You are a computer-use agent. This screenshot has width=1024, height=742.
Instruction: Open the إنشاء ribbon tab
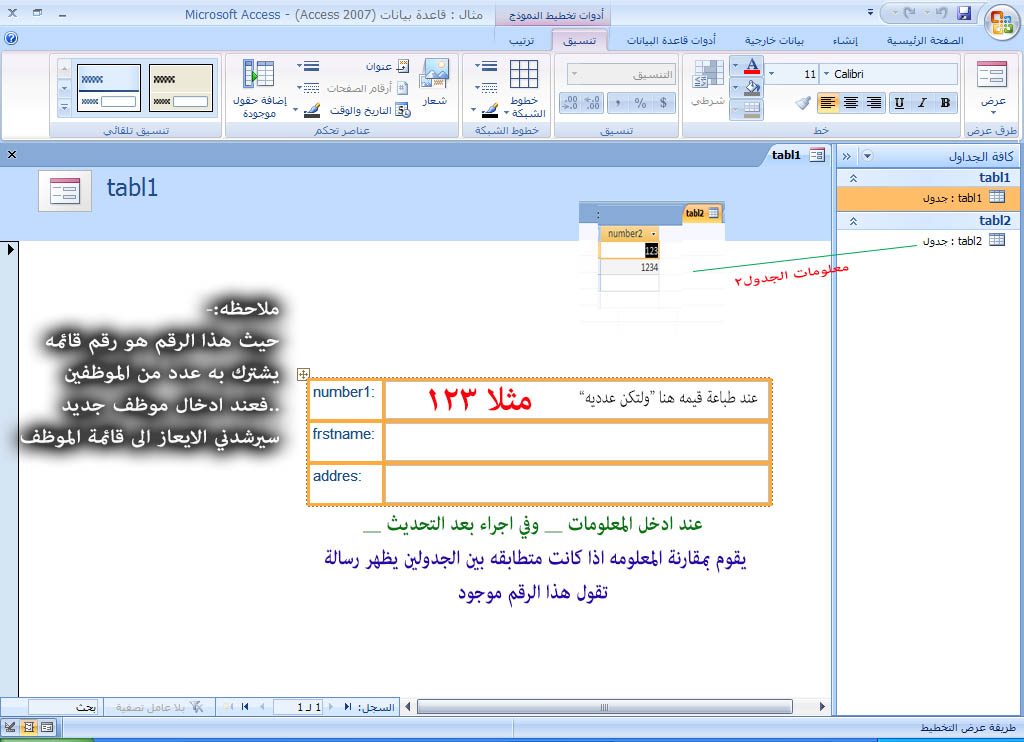pos(845,40)
